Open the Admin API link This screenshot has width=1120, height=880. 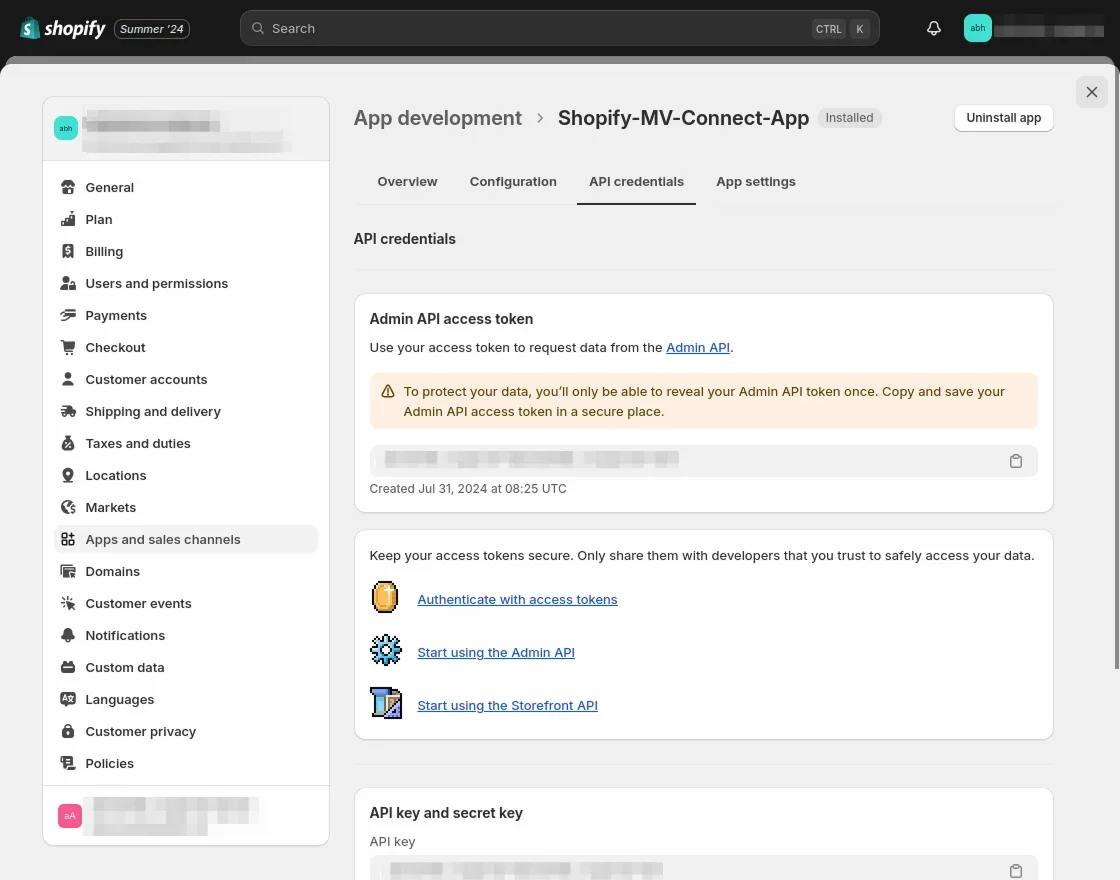tap(698, 348)
